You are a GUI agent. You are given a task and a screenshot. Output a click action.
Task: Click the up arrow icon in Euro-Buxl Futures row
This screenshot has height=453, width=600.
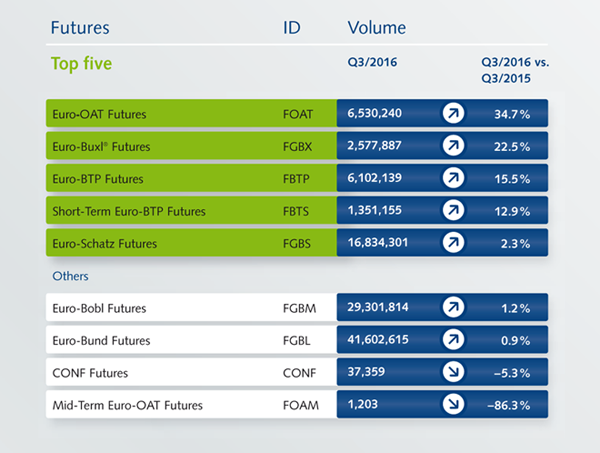(x=455, y=146)
